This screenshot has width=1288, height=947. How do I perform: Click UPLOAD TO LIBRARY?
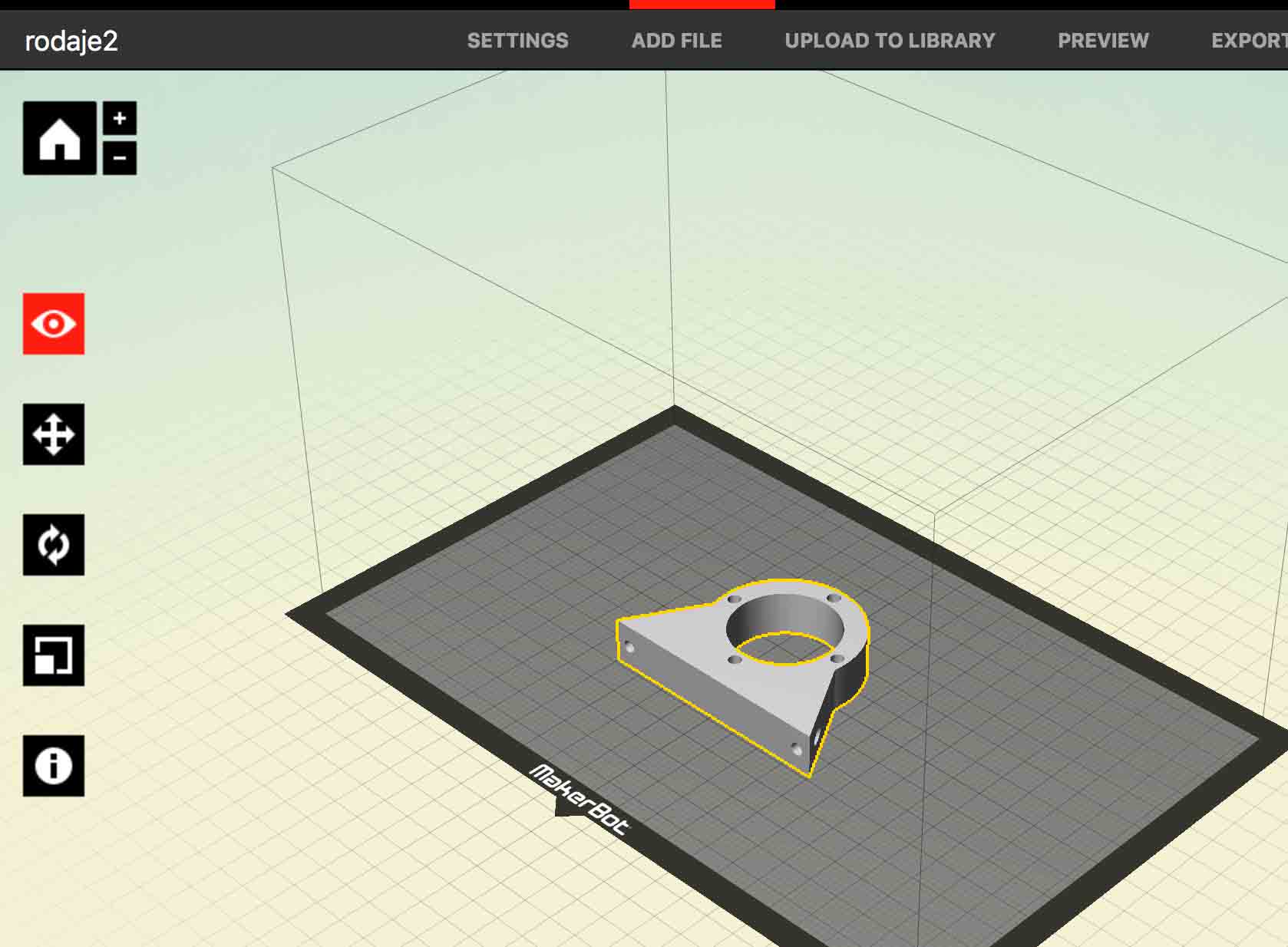890,41
